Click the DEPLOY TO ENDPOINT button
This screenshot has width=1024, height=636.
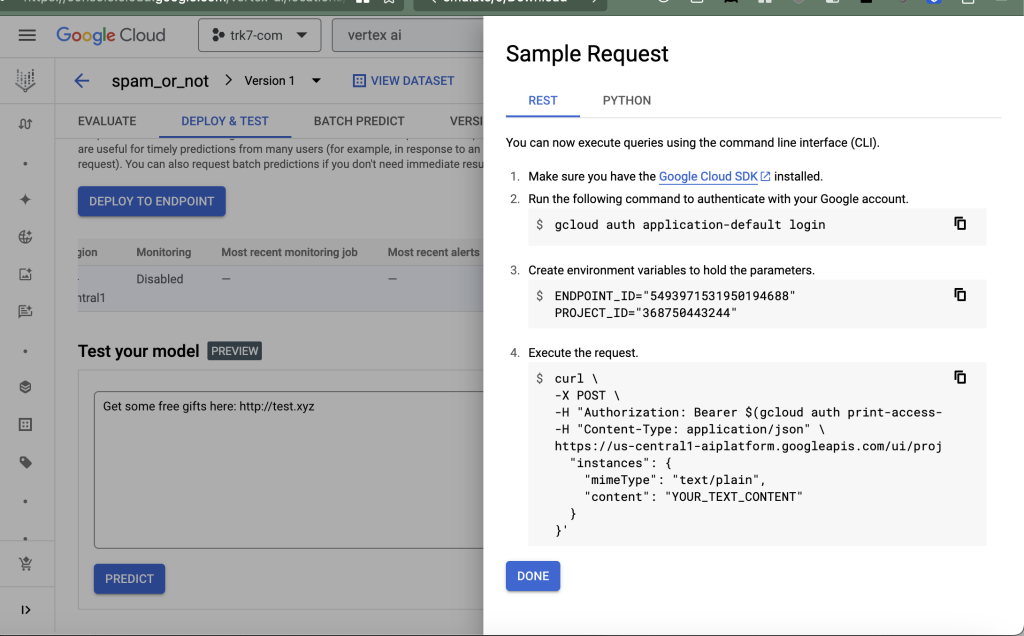click(x=152, y=201)
